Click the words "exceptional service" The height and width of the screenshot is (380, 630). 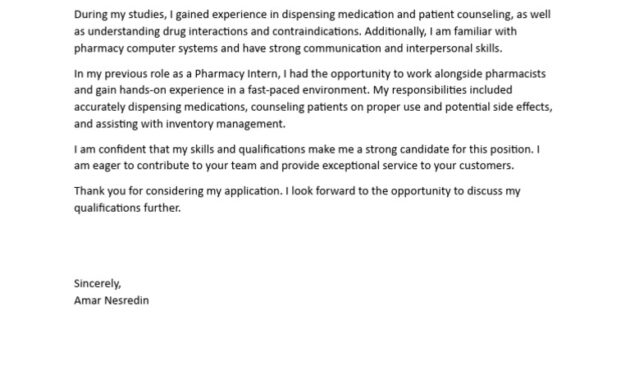(370, 166)
